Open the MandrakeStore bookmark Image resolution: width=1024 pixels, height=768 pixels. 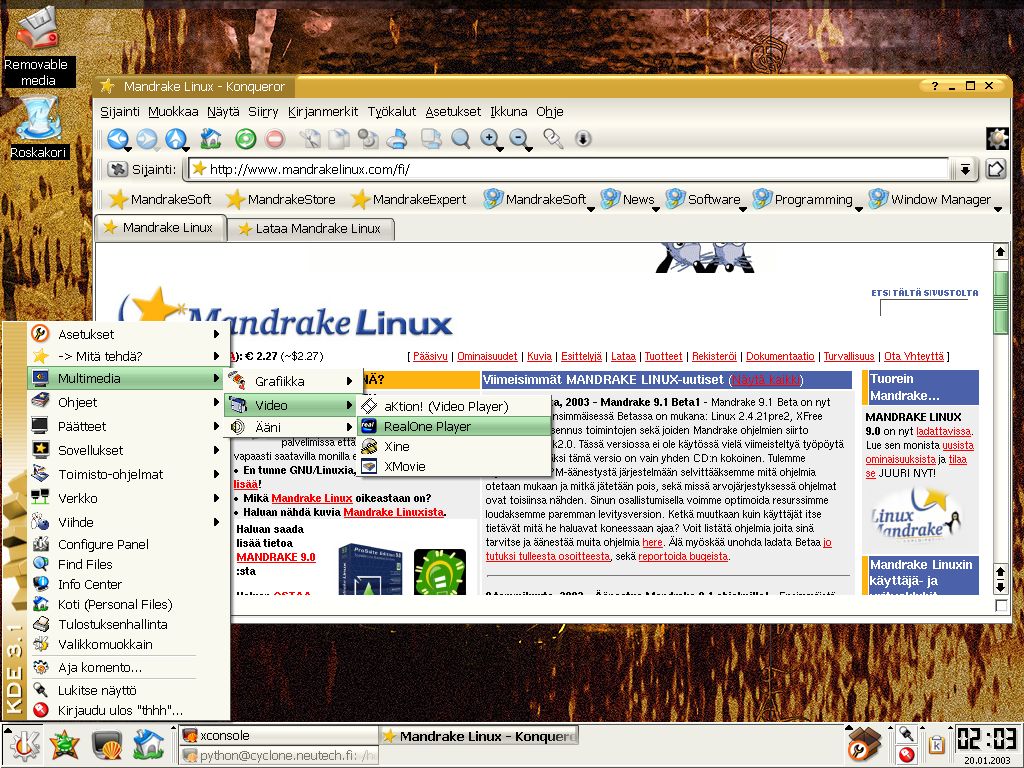click(x=281, y=200)
